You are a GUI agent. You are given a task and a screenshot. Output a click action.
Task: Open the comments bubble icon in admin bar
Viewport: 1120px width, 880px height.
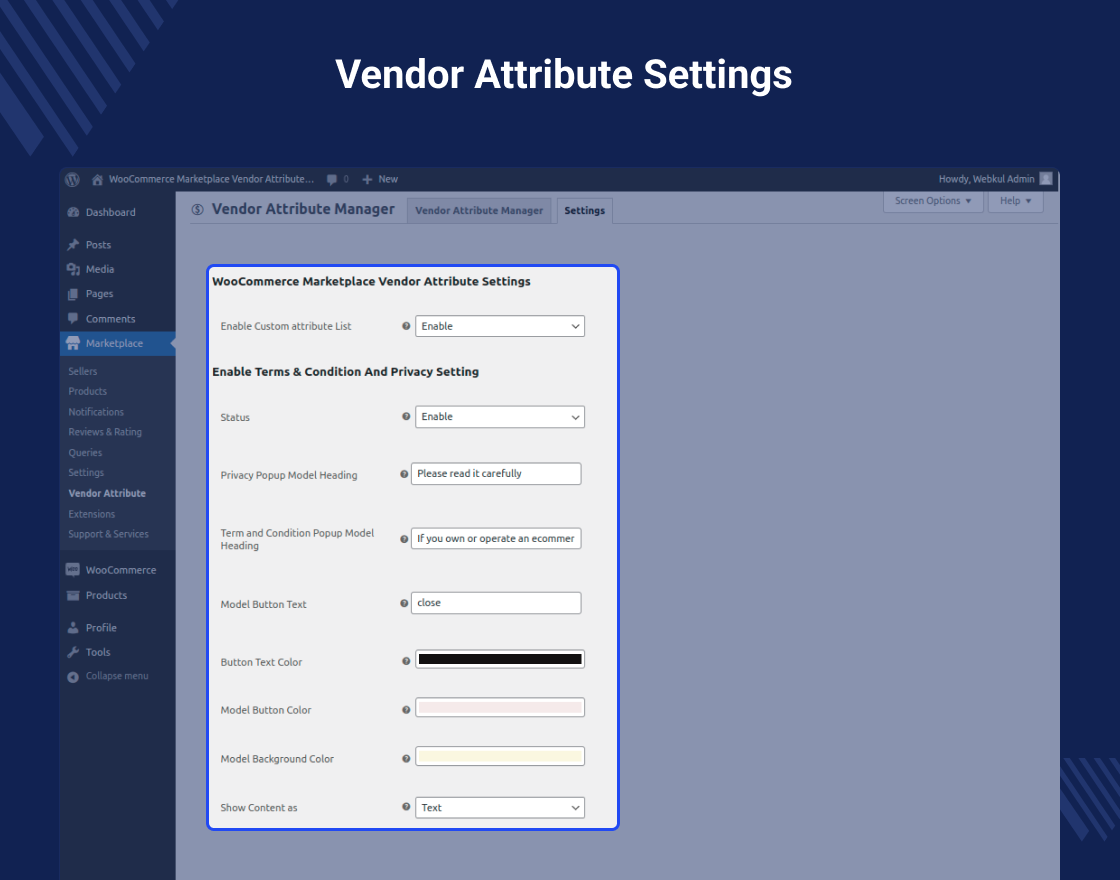(331, 179)
